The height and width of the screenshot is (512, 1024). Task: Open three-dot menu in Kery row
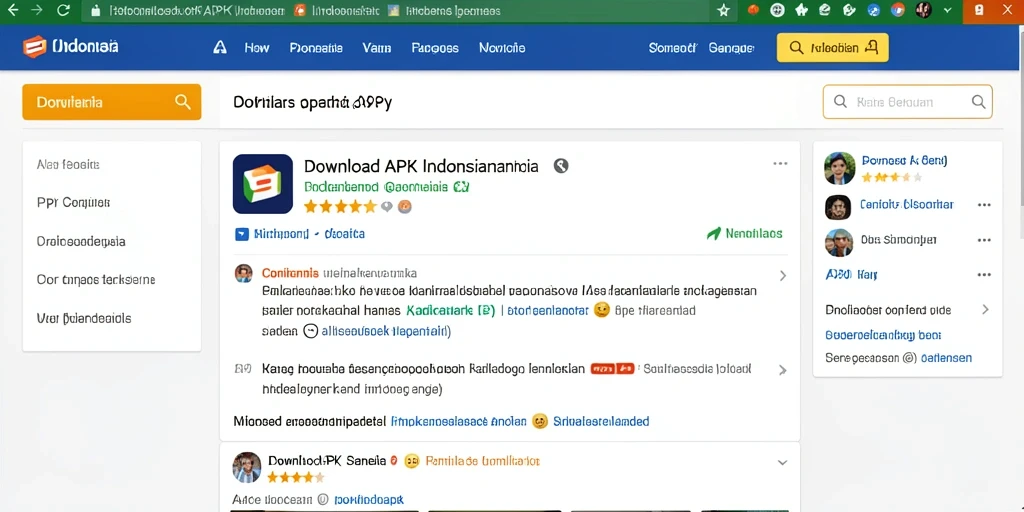[984, 275]
